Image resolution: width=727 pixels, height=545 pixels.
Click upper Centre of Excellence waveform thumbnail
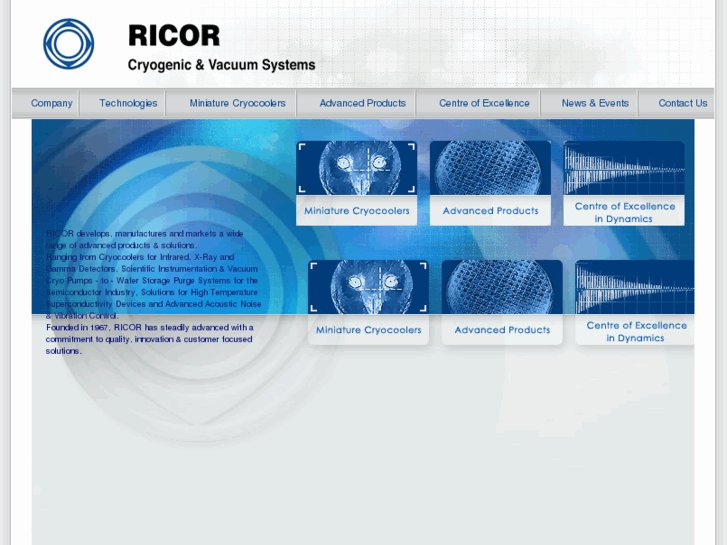tap(624, 168)
